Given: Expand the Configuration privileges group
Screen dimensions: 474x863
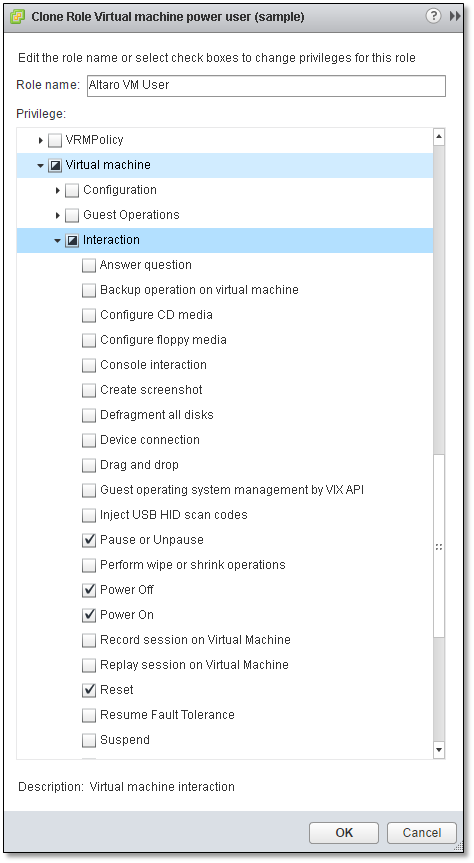Looking at the screenshot, I should [x=58, y=190].
